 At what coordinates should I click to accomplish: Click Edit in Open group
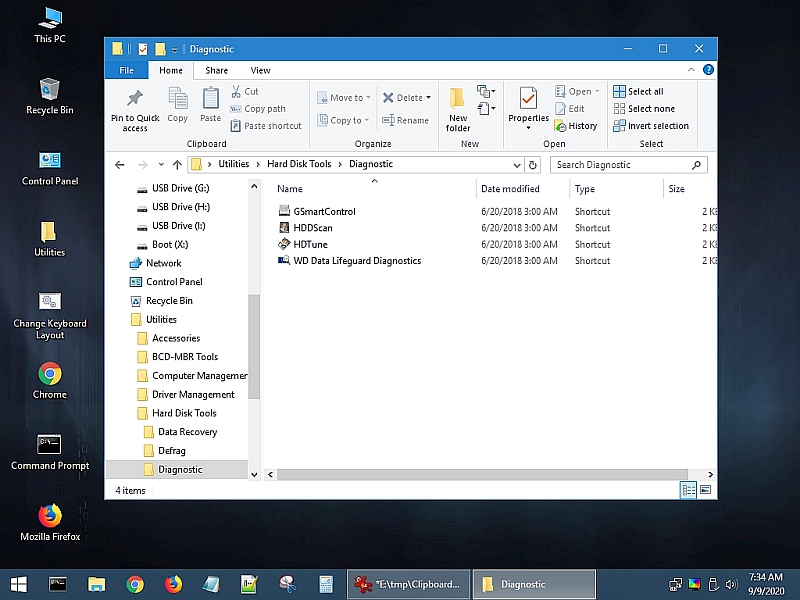[x=570, y=109]
